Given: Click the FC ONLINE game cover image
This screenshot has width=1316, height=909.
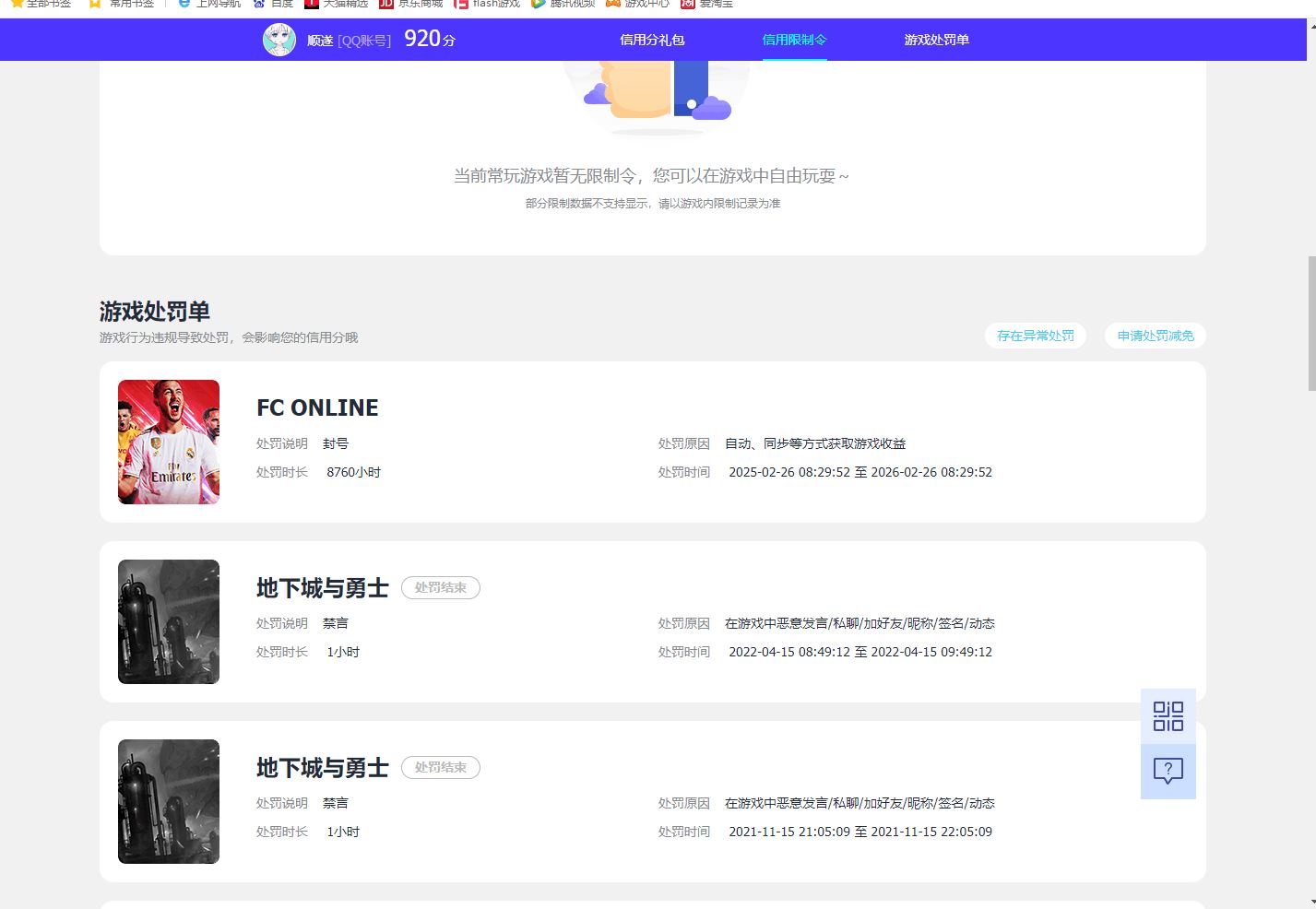Looking at the screenshot, I should 169,442.
